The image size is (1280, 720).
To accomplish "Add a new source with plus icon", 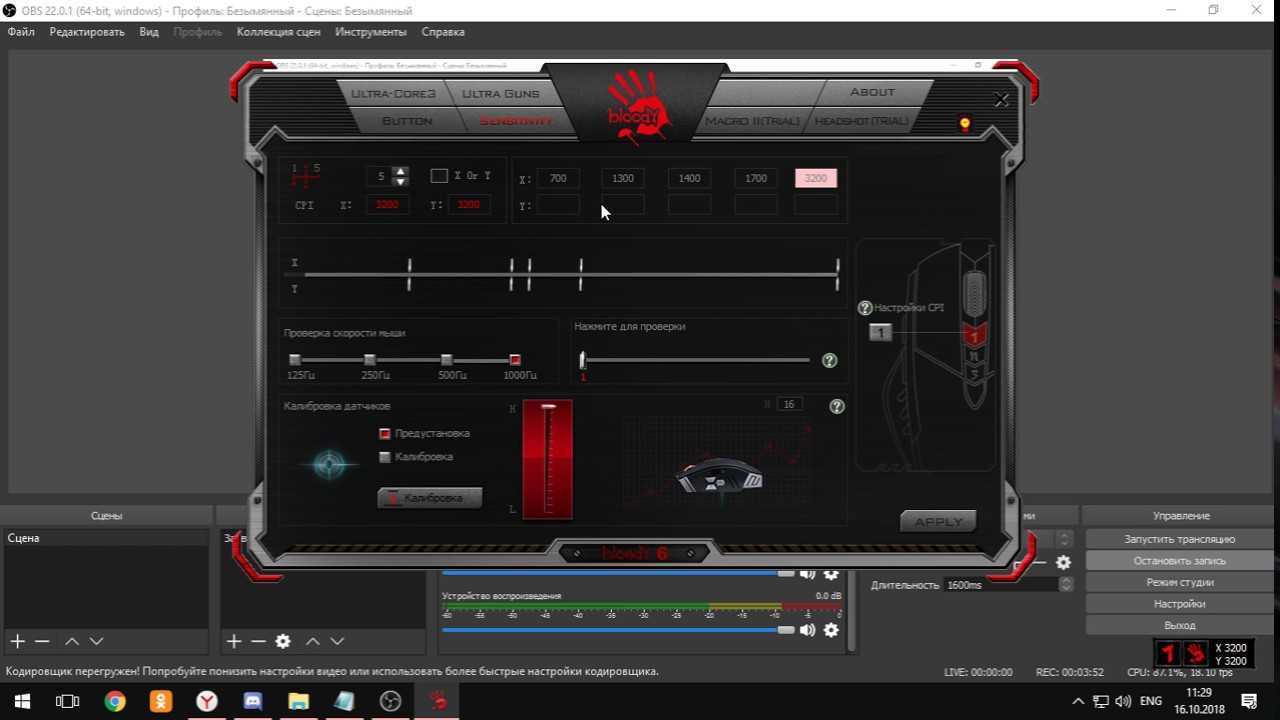I will (x=234, y=641).
